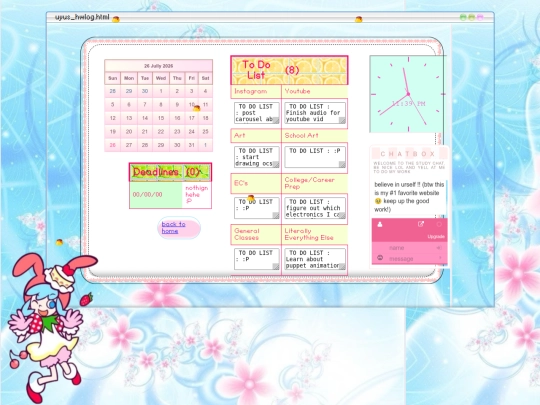Viewport: 540px width, 405px height.
Task: Click into Literally Everything Else text box
Action: 315,259
